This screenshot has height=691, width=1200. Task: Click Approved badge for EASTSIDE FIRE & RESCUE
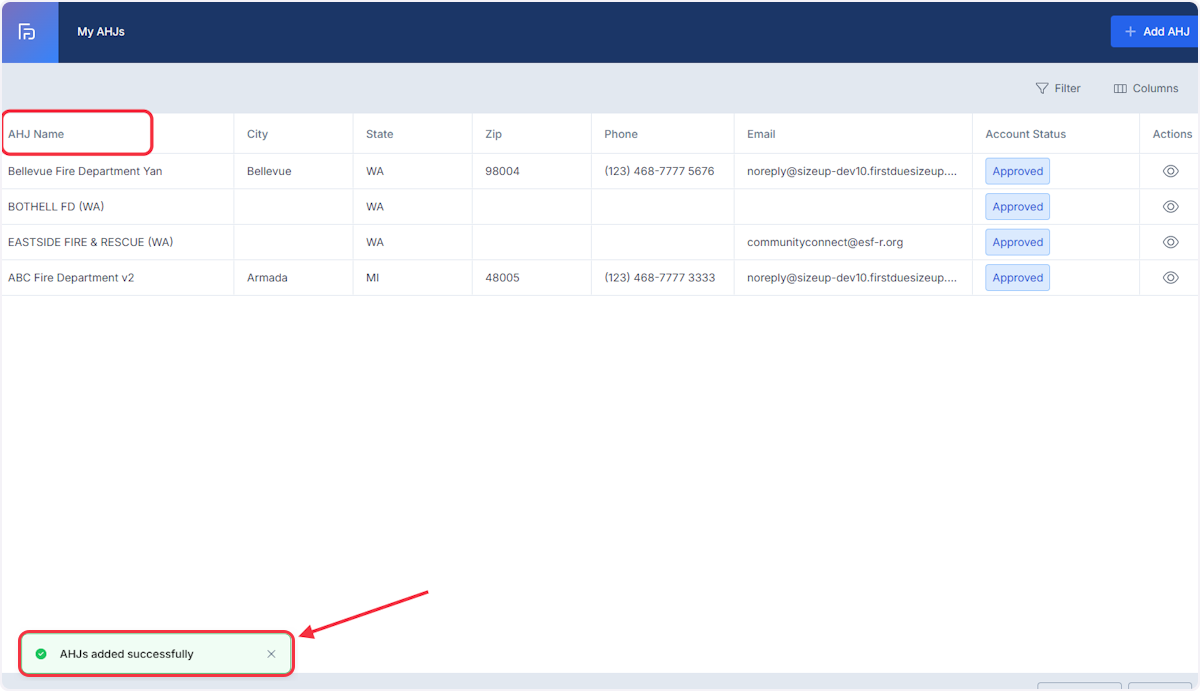click(x=1017, y=242)
